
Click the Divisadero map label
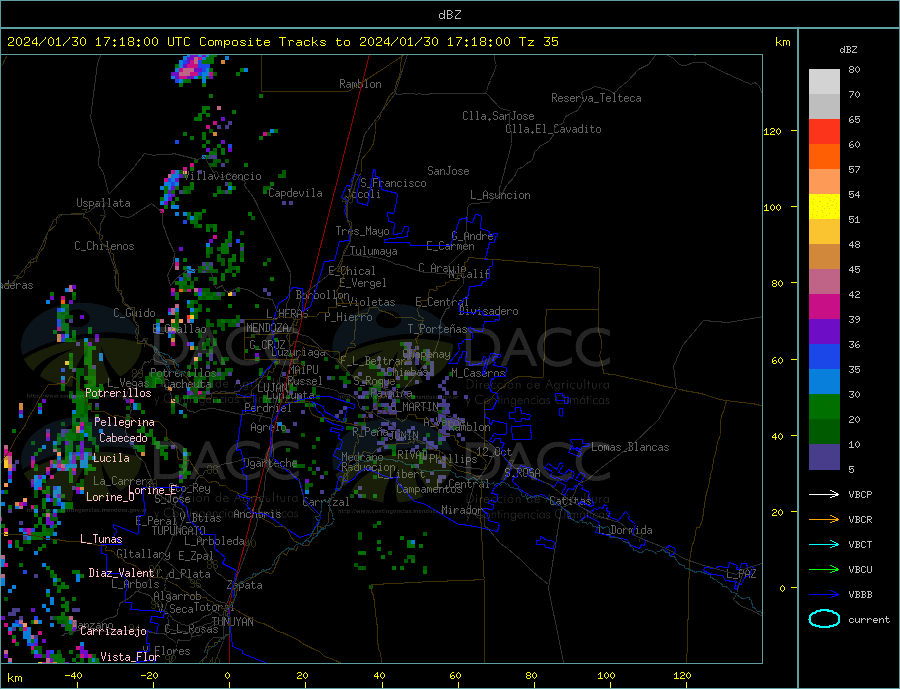pos(488,311)
